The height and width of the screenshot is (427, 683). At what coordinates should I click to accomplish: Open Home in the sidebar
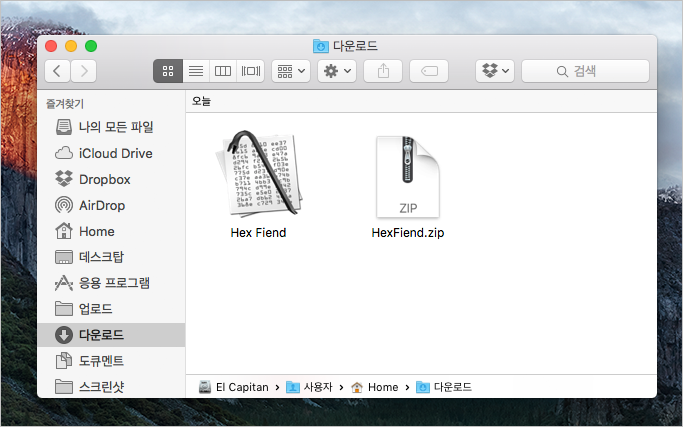tap(111, 231)
